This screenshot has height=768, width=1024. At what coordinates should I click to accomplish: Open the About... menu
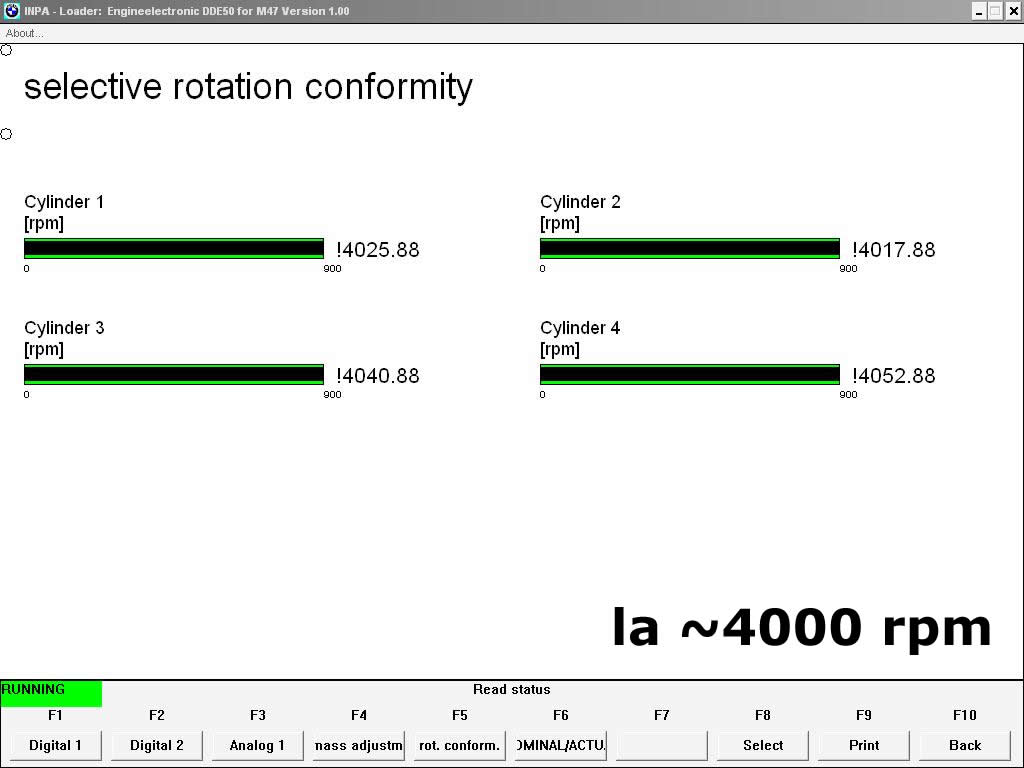(25, 33)
